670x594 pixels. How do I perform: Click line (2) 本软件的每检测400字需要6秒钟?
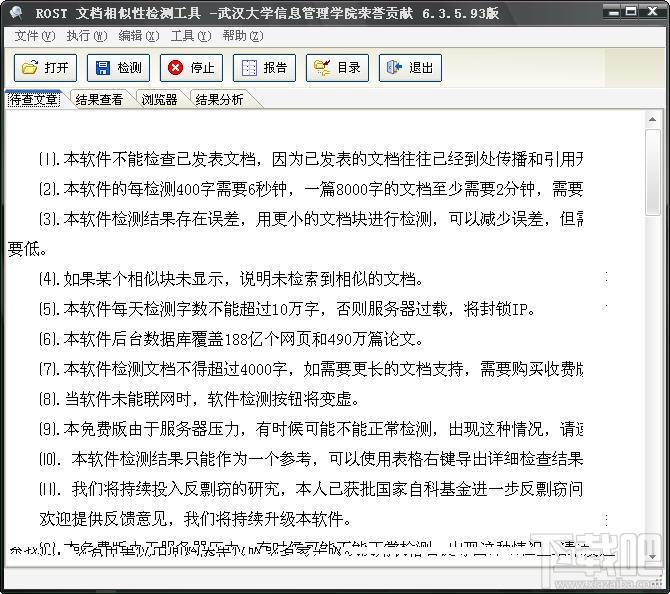click(x=311, y=189)
